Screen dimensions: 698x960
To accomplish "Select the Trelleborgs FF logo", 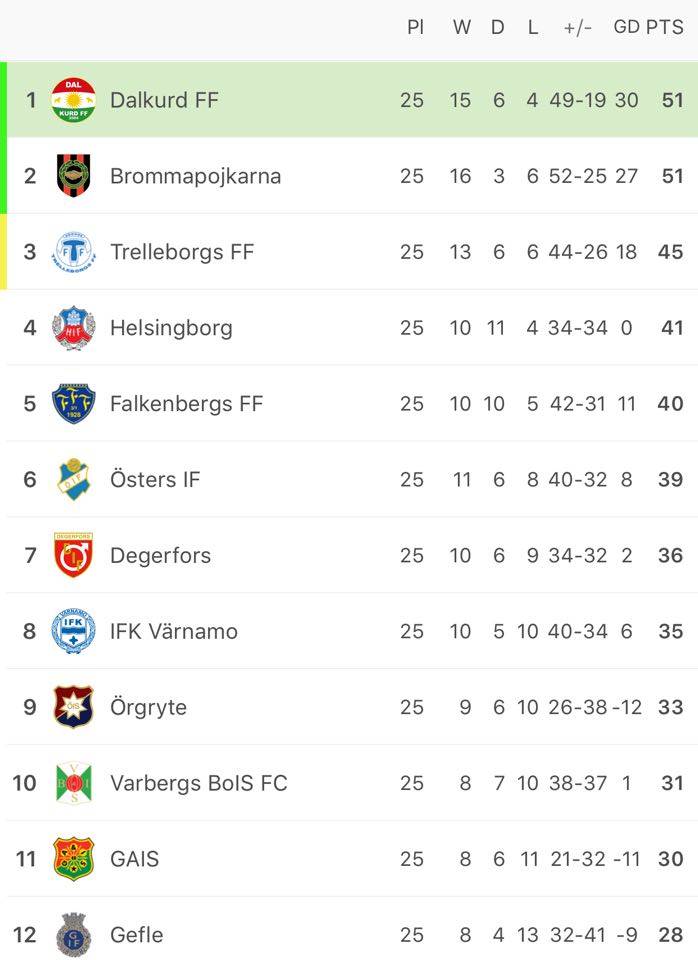I will click(73, 252).
